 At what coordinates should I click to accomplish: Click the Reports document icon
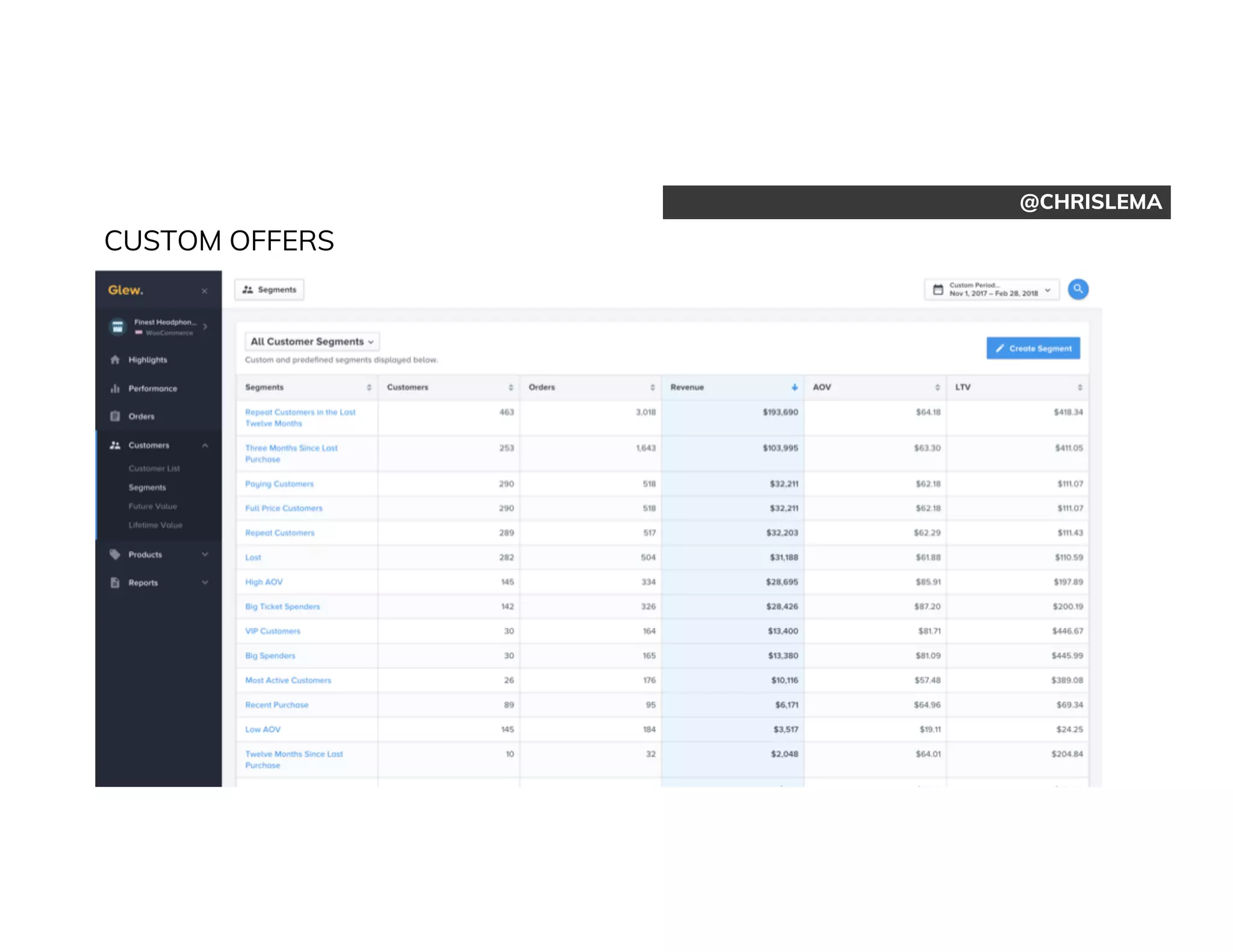click(115, 583)
